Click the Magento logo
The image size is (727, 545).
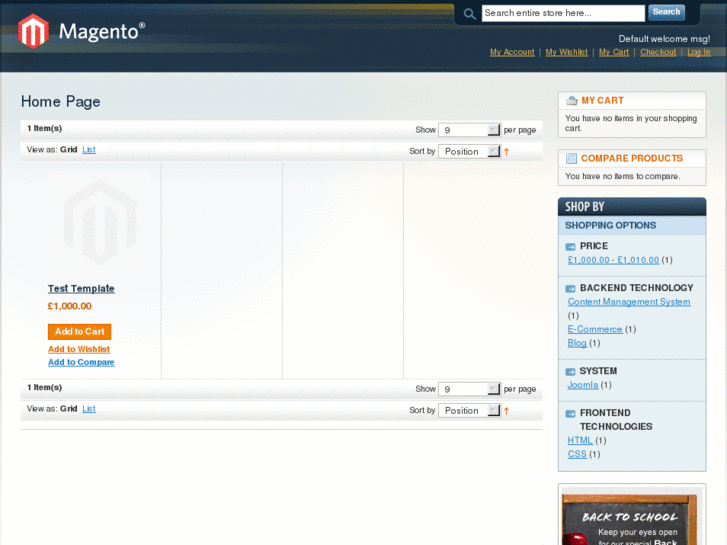(x=81, y=31)
